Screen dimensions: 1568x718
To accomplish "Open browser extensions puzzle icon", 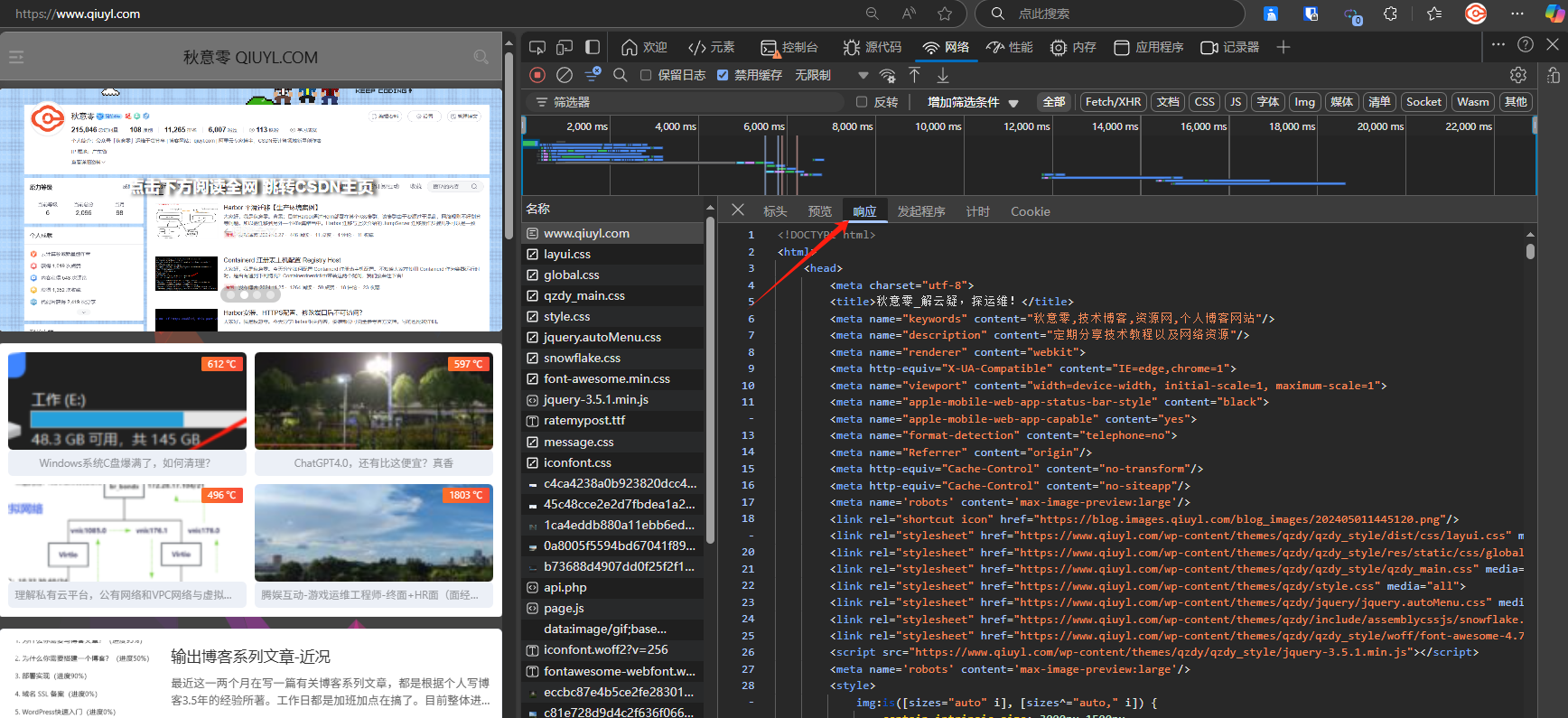I will coord(1391,14).
